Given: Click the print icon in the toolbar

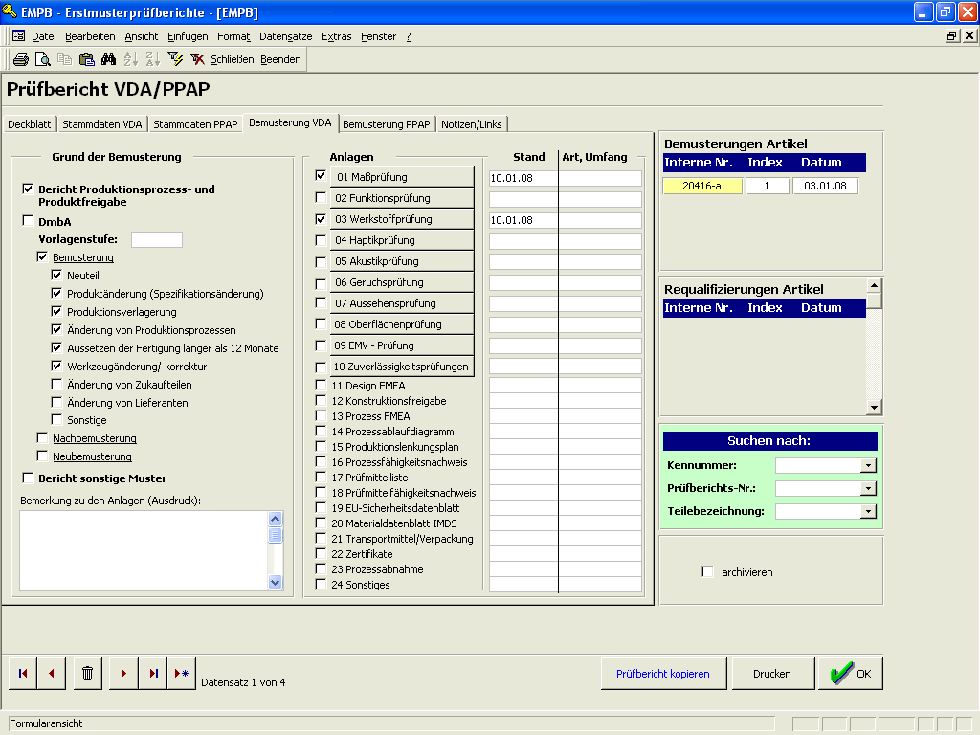Looking at the screenshot, I should click(x=20, y=59).
